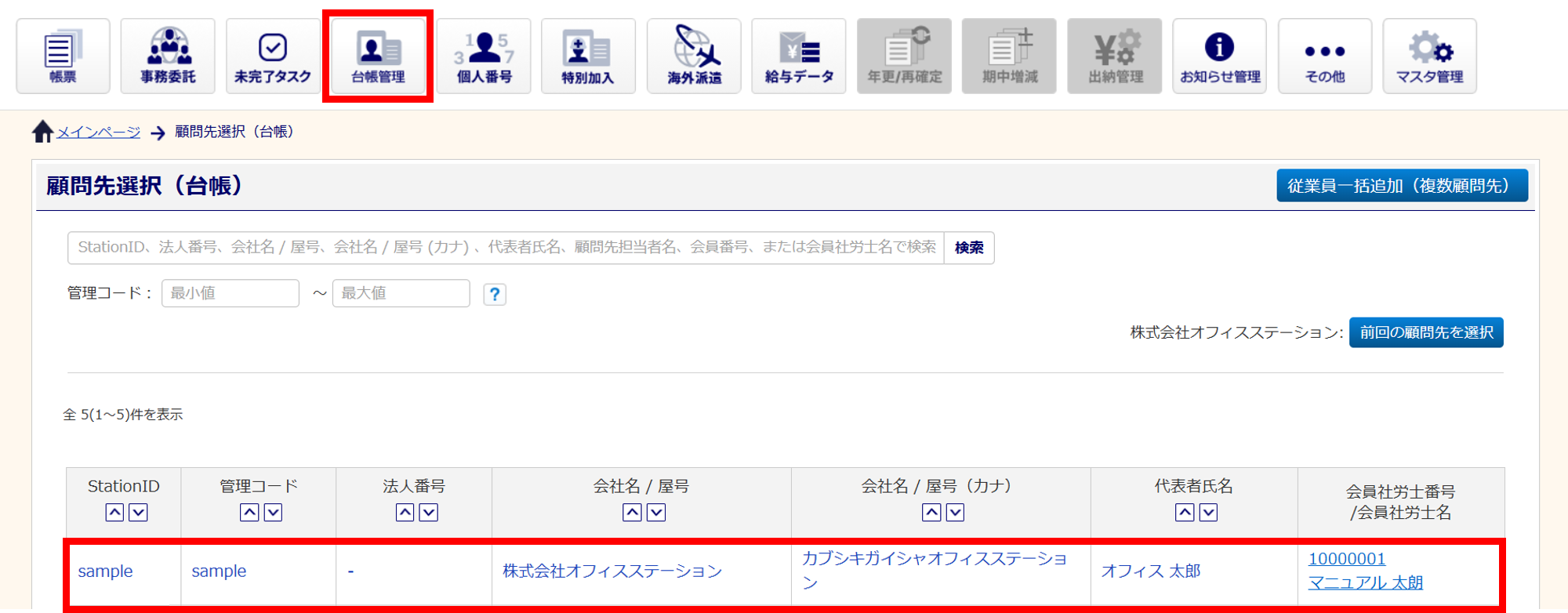1568x613 pixels.
Task: Sort 会社名 / 屋号 column ascending
Action: [x=632, y=513]
